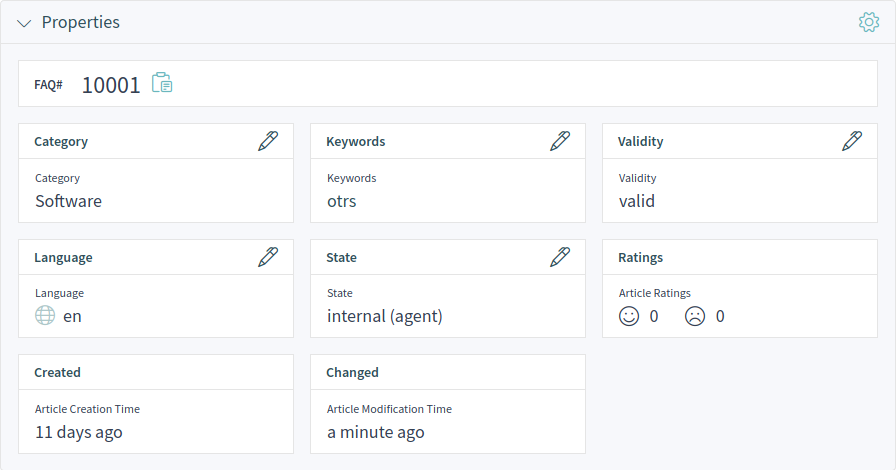
Task: Click the Article Modification Time label
Action: (x=389, y=409)
